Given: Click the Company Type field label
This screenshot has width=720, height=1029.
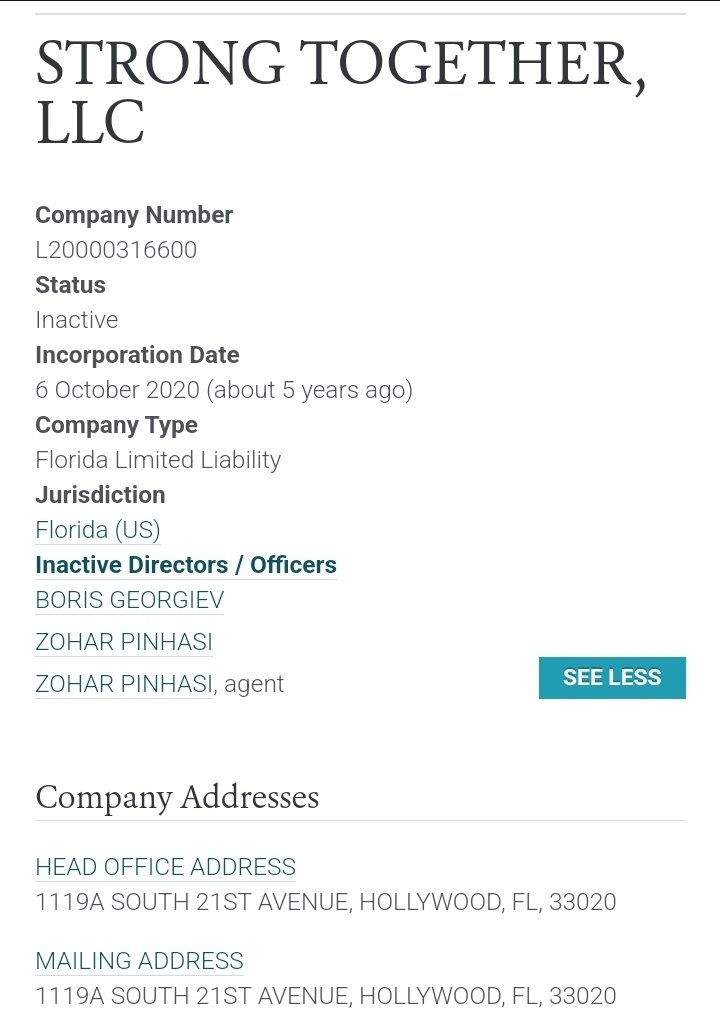Looking at the screenshot, I should [116, 425].
